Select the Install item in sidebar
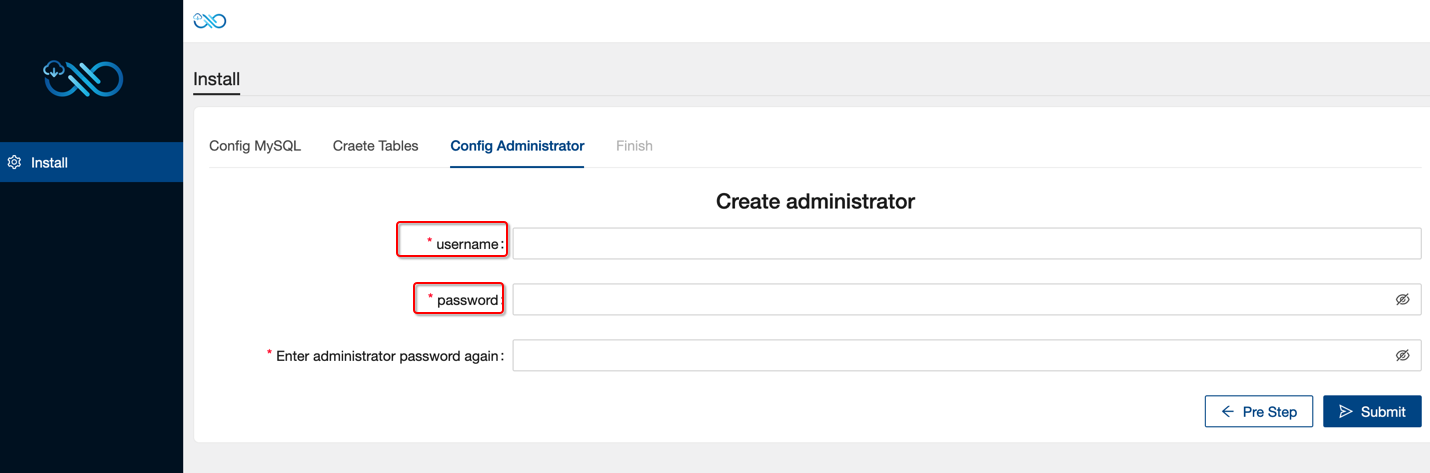The width and height of the screenshot is (1430, 473). [91, 162]
